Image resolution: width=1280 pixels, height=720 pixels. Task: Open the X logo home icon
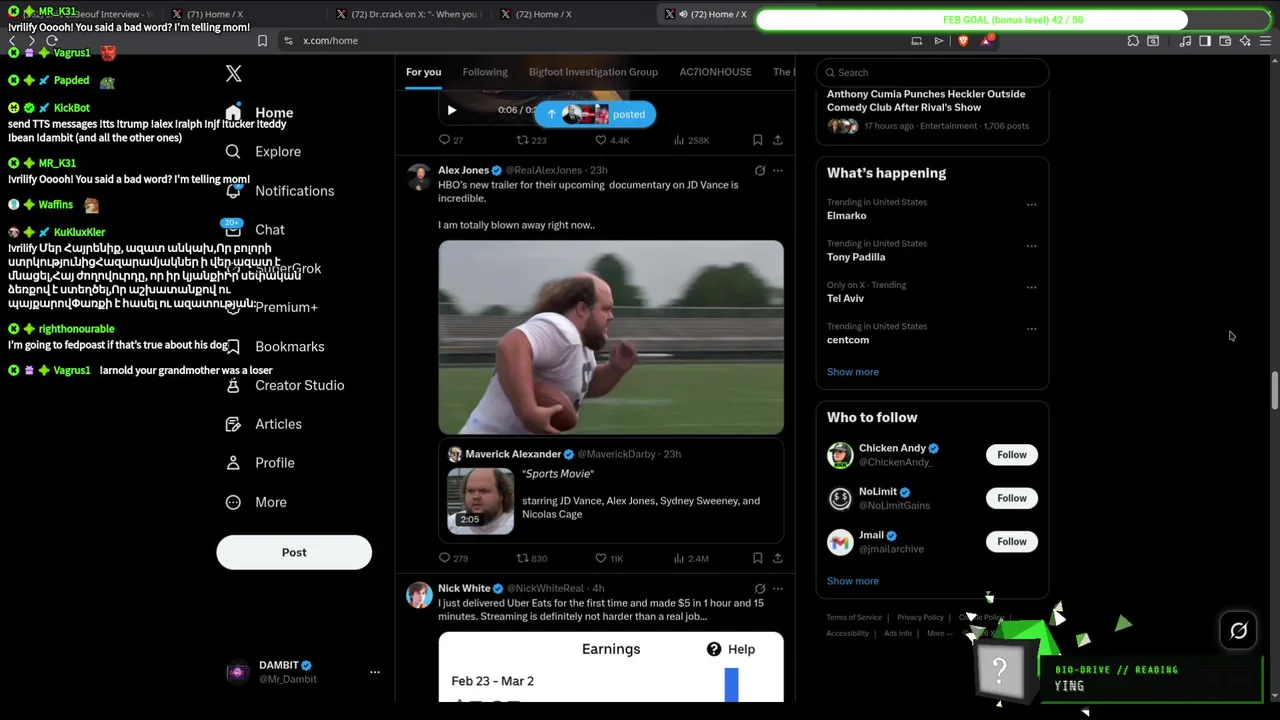coord(233,74)
